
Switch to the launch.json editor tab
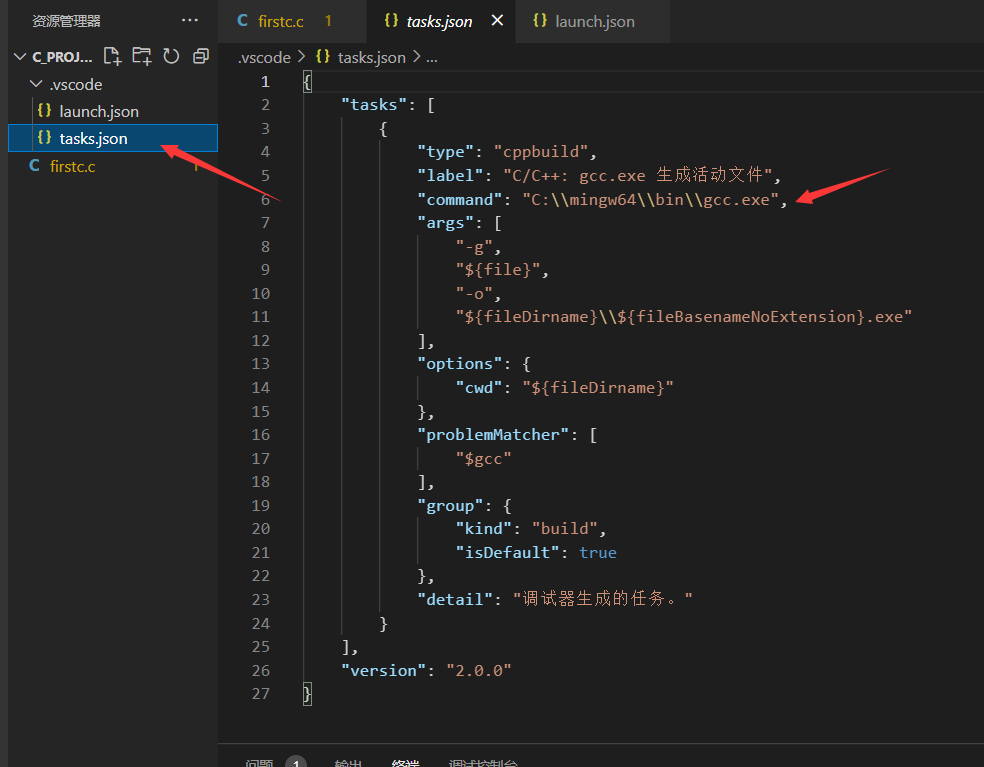coord(593,21)
